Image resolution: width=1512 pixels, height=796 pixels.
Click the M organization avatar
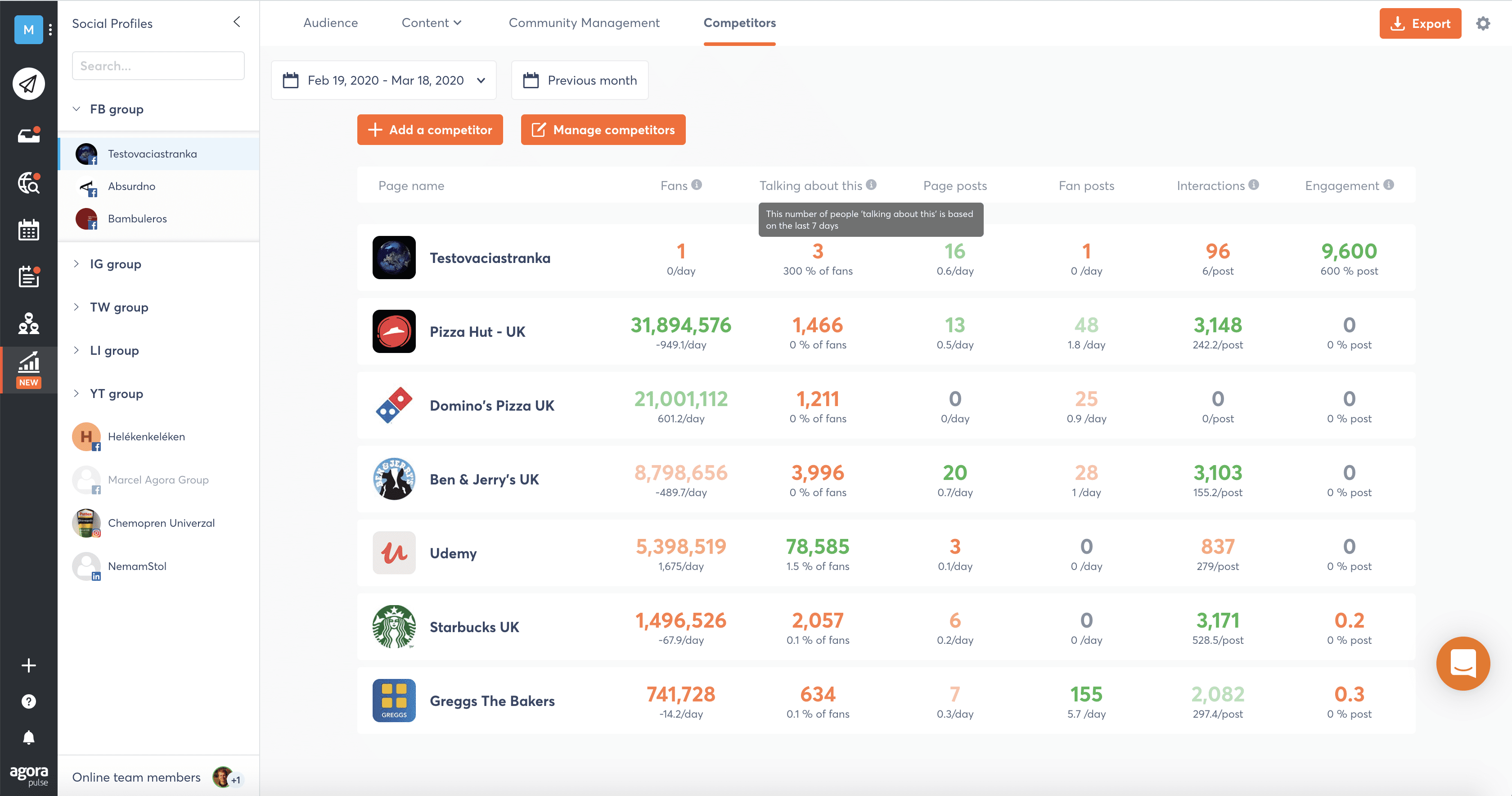click(28, 29)
